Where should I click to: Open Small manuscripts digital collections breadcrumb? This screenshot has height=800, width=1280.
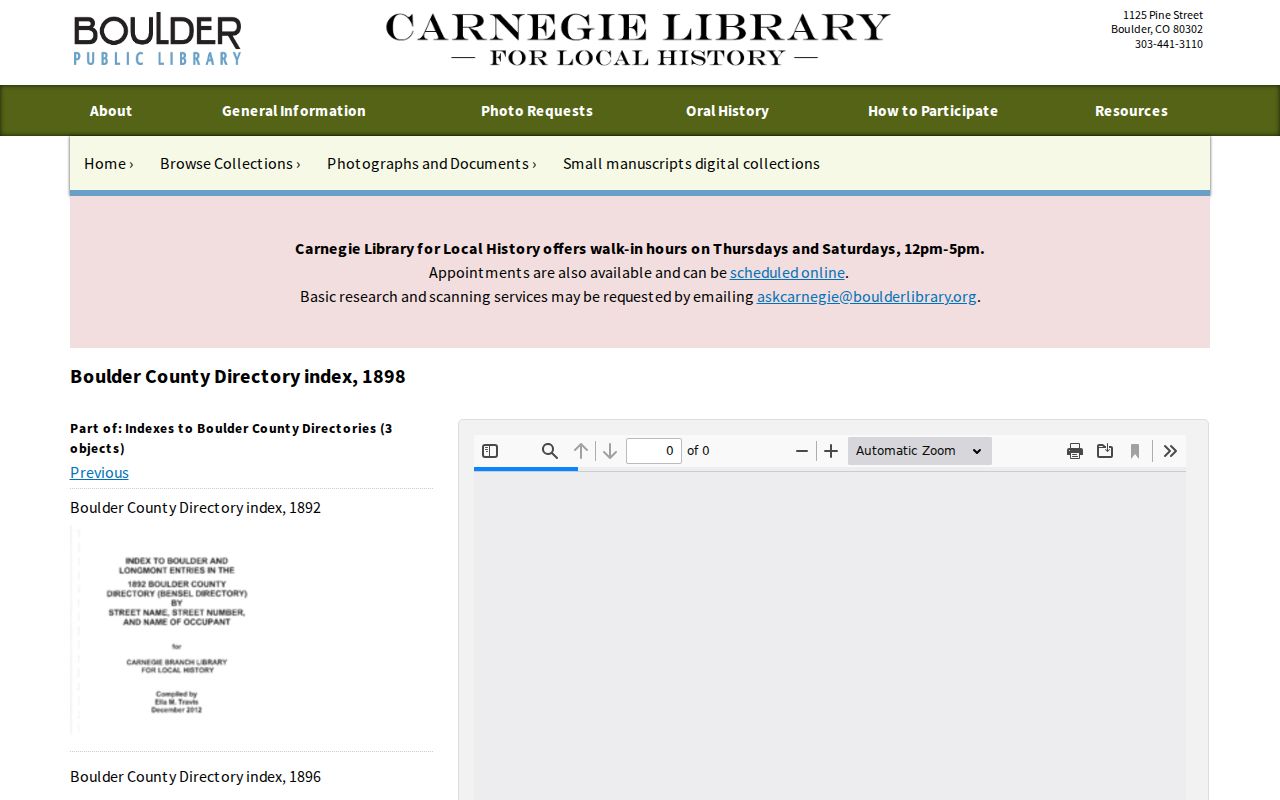click(691, 163)
